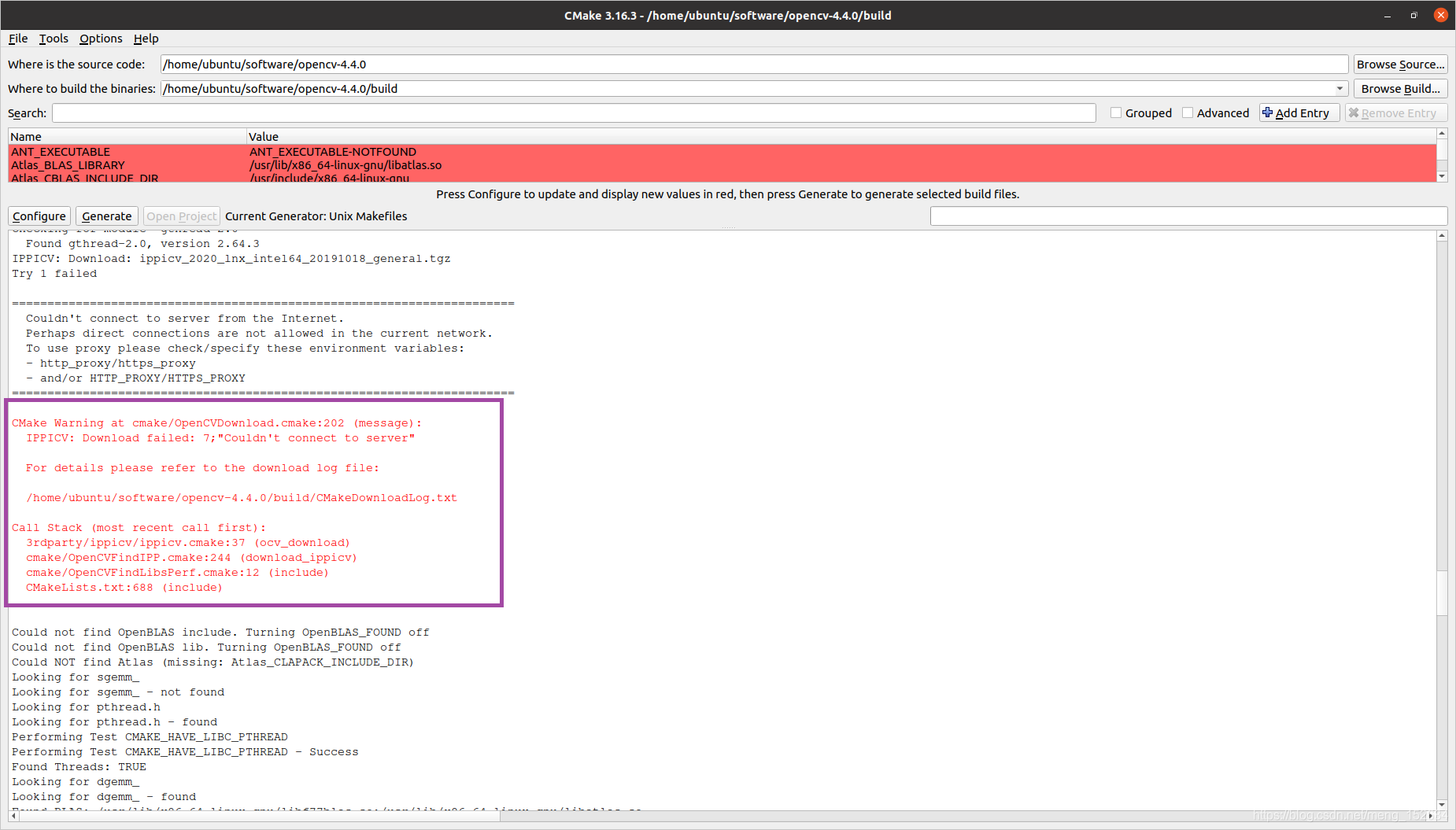The height and width of the screenshot is (830, 1456).
Task: Click the 'cmake/OpenCVFindIPP.cmake:244' call stack line
Action: 191,558
